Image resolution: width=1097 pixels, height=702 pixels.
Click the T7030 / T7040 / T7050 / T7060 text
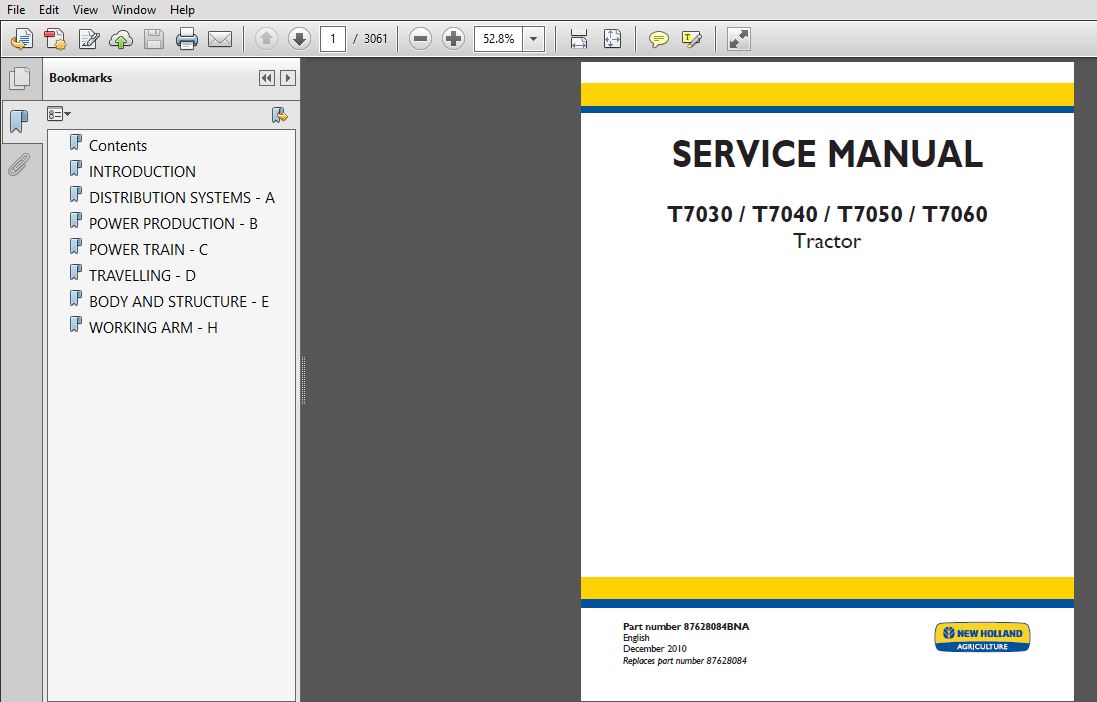[827, 214]
